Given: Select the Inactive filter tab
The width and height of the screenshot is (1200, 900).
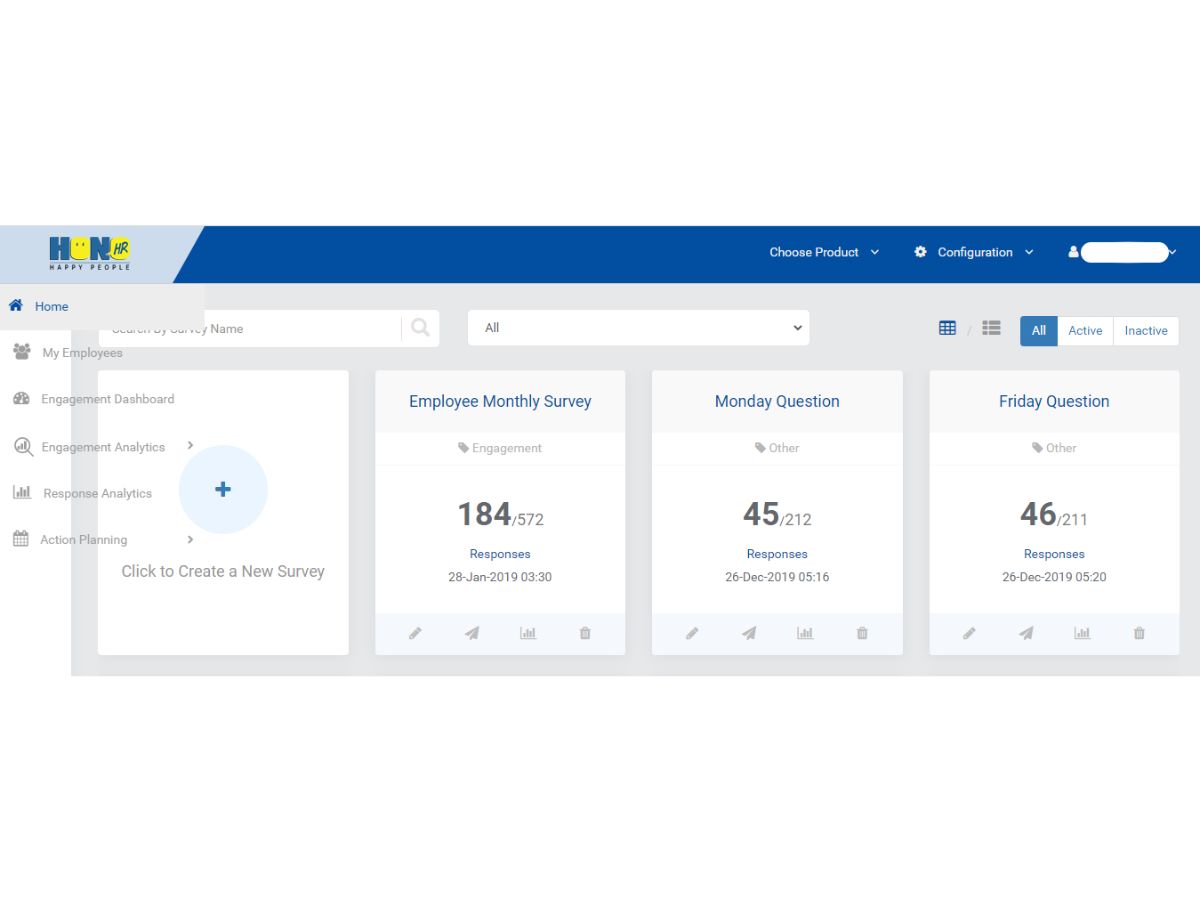Looking at the screenshot, I should [x=1146, y=331].
